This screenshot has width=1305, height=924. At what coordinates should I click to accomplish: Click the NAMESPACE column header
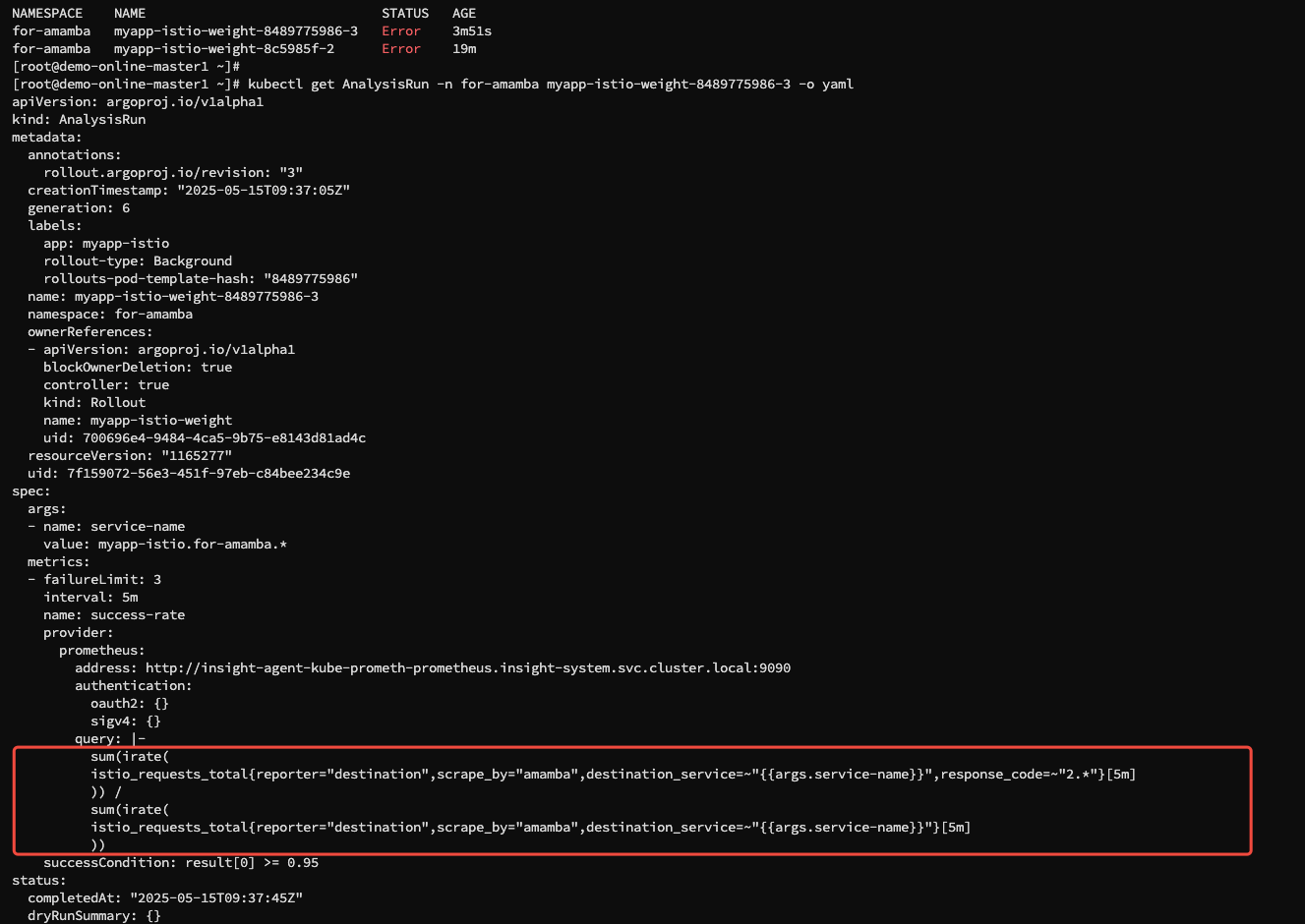click(x=47, y=13)
